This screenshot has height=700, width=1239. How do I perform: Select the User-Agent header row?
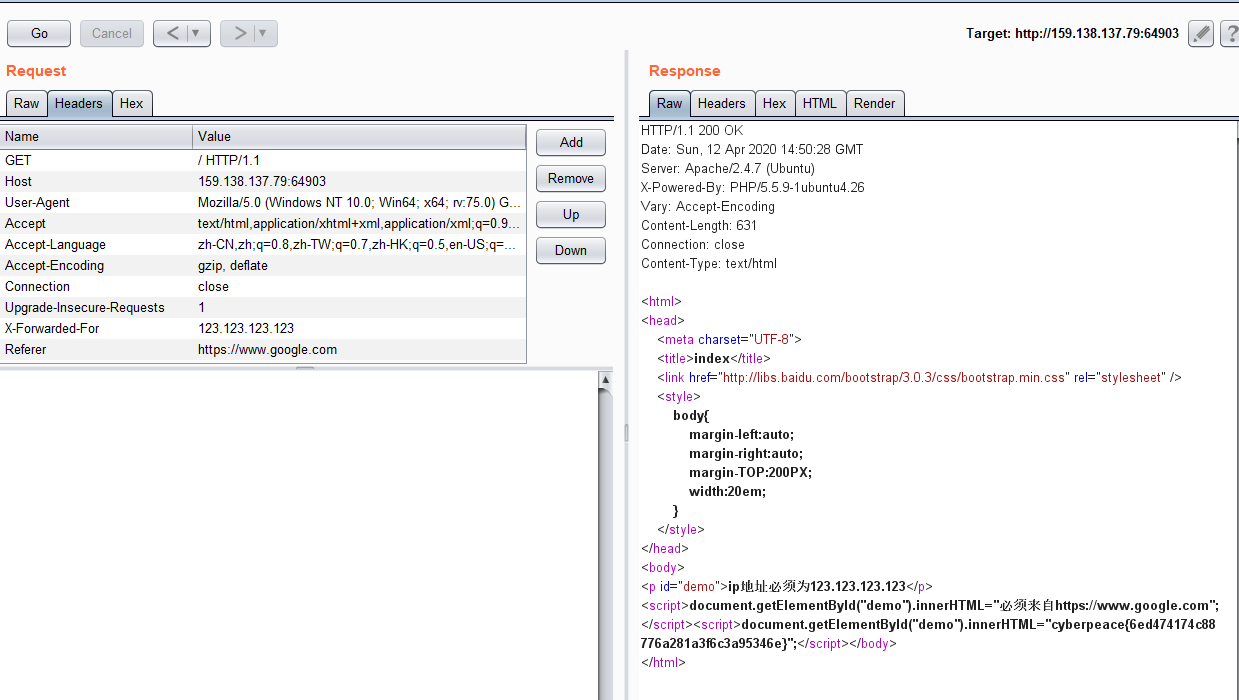pyautogui.click(x=263, y=202)
